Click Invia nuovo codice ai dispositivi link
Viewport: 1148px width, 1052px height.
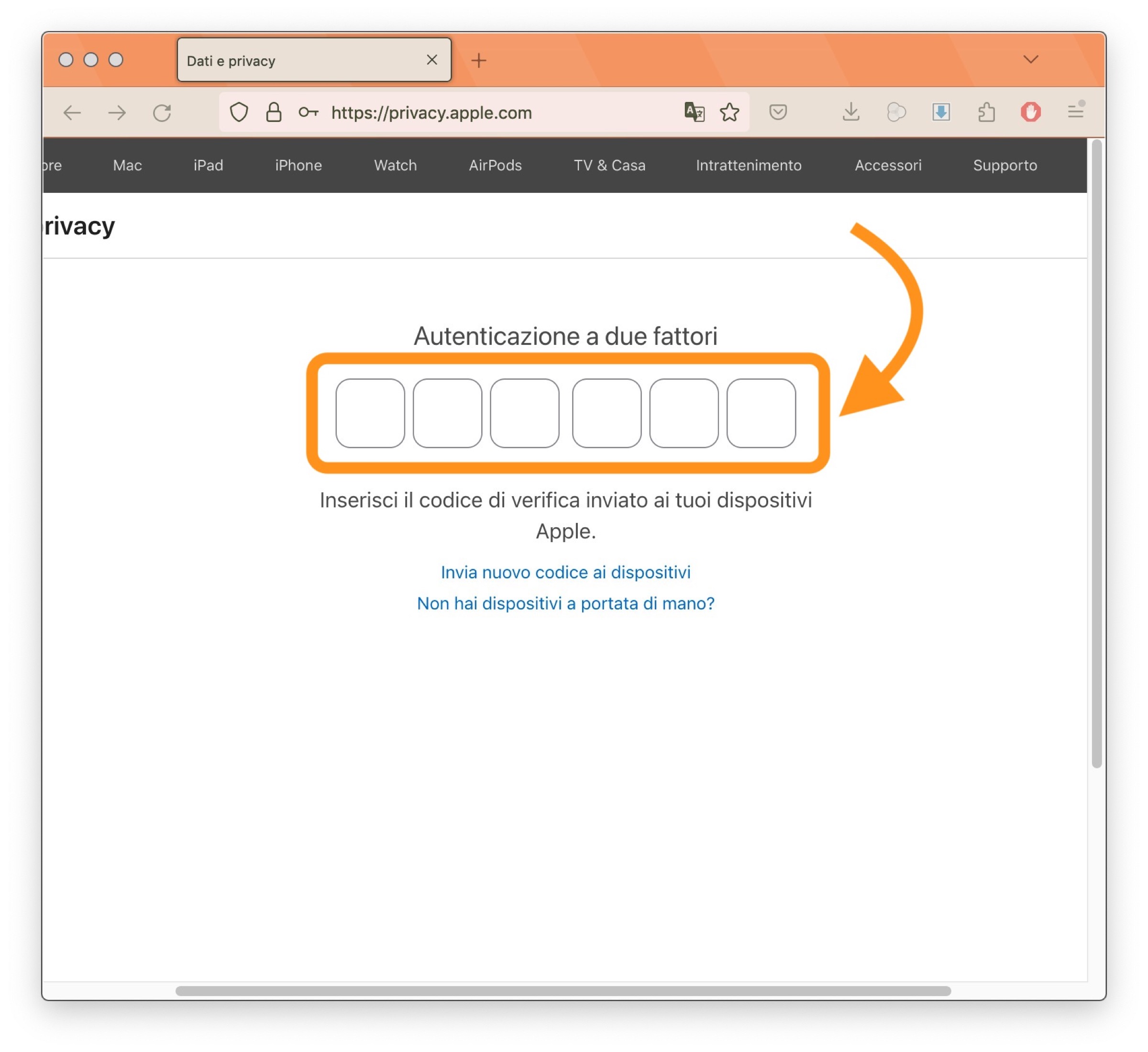point(565,572)
